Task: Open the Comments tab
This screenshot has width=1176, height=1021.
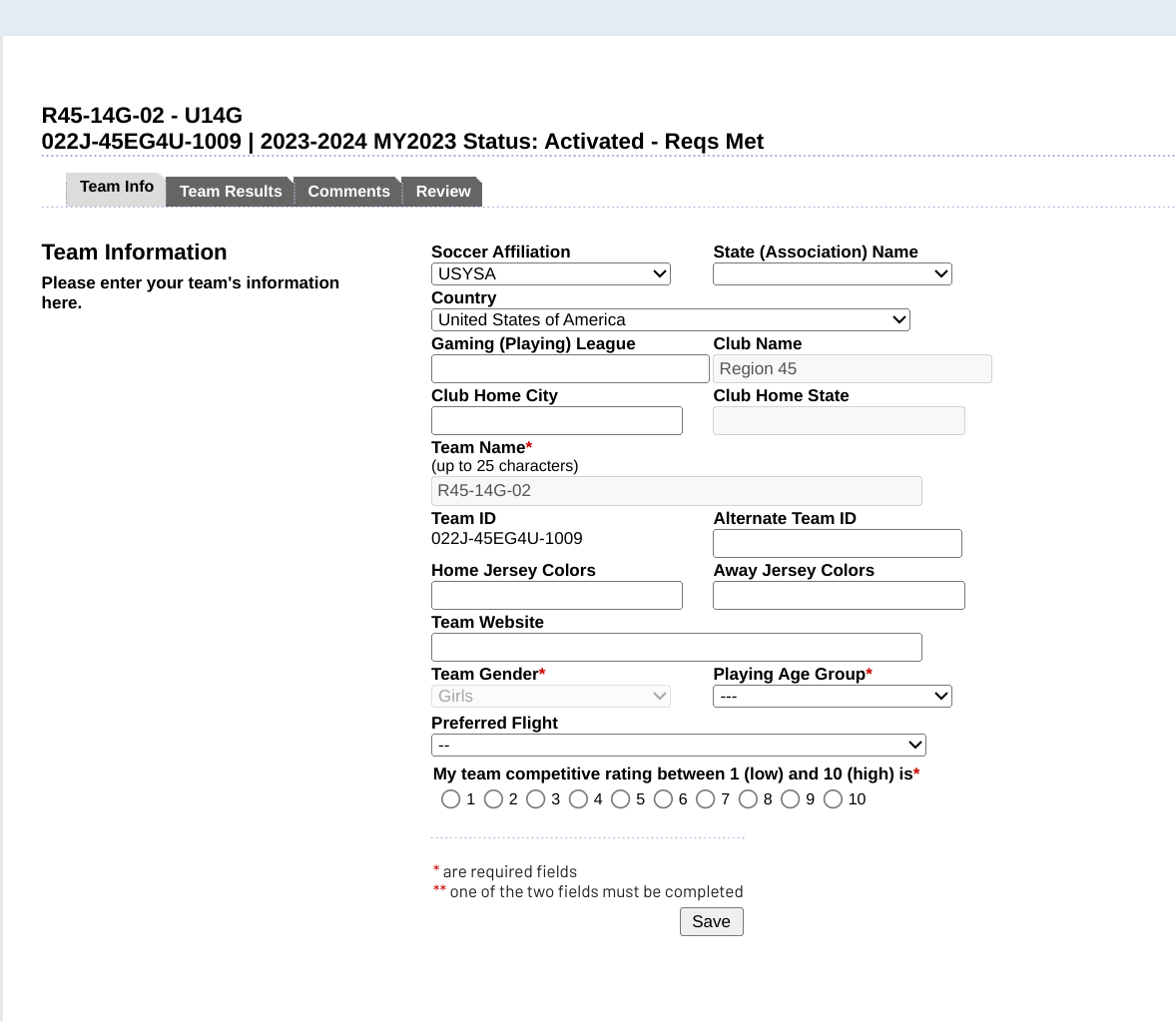Action: (348, 192)
